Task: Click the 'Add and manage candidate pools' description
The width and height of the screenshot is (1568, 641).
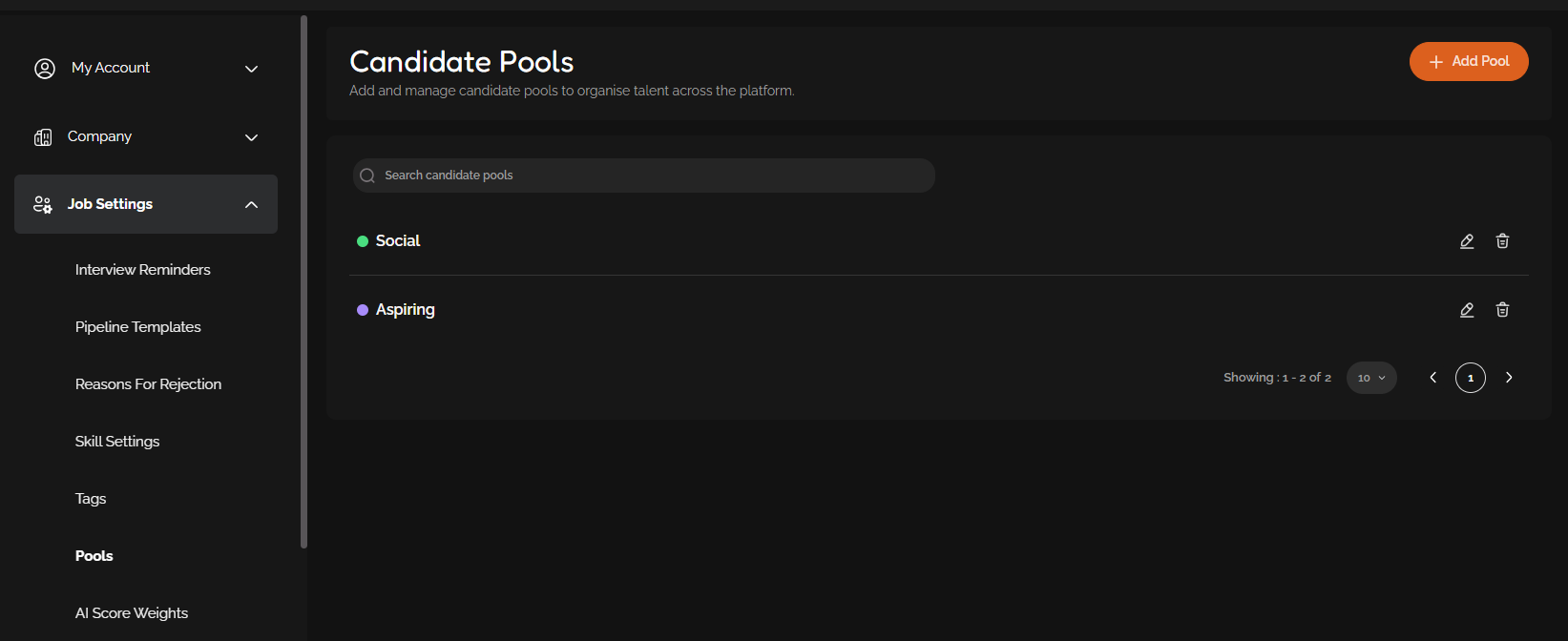Action: coord(572,91)
